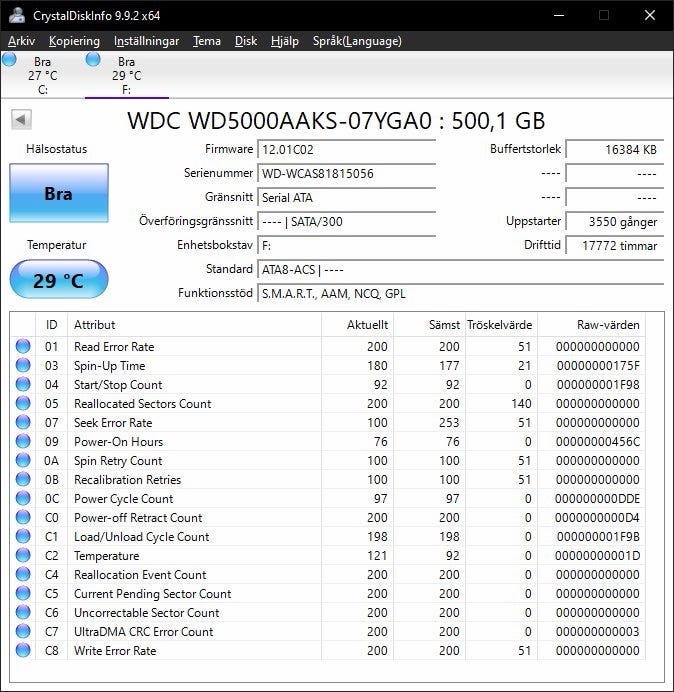Click status orb of Seek Error Rate row

coord(23,422)
